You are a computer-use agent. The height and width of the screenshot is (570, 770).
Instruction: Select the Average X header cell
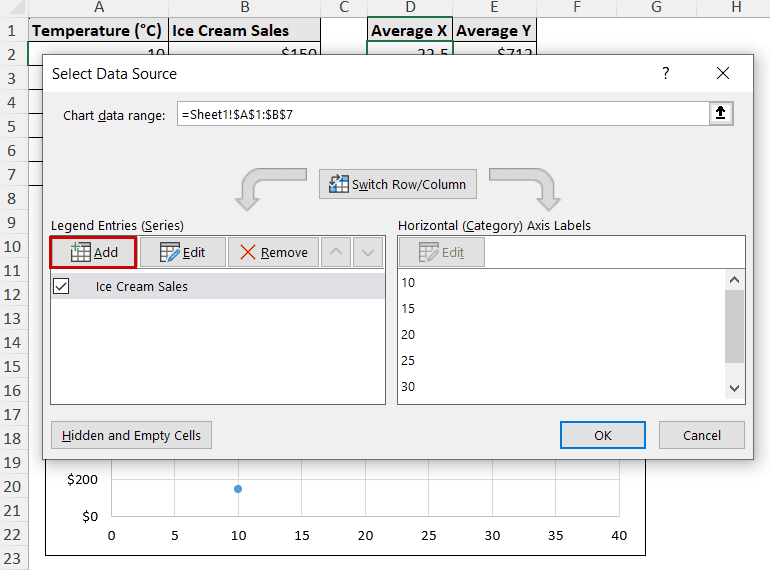[410, 30]
